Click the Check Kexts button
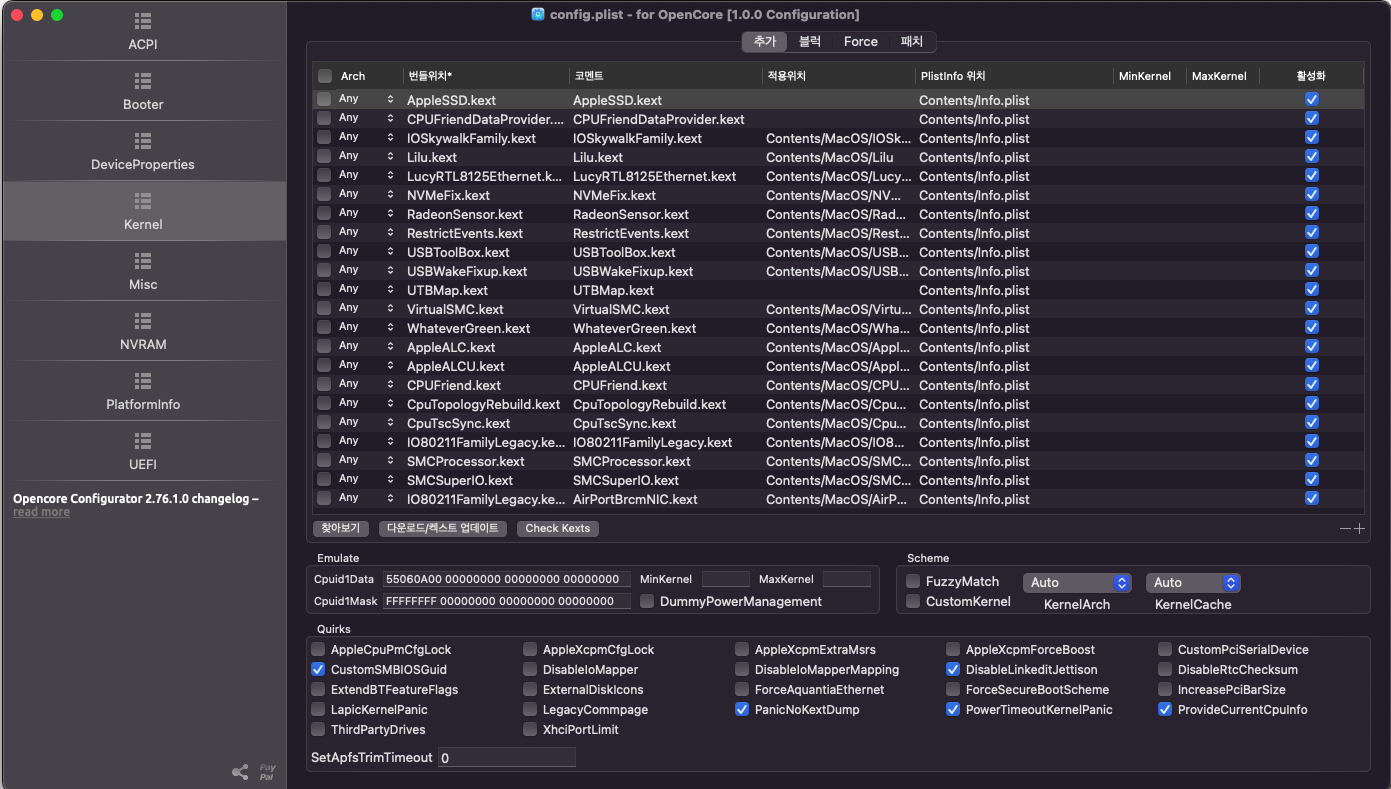Image resolution: width=1391 pixels, height=789 pixels. (558, 528)
